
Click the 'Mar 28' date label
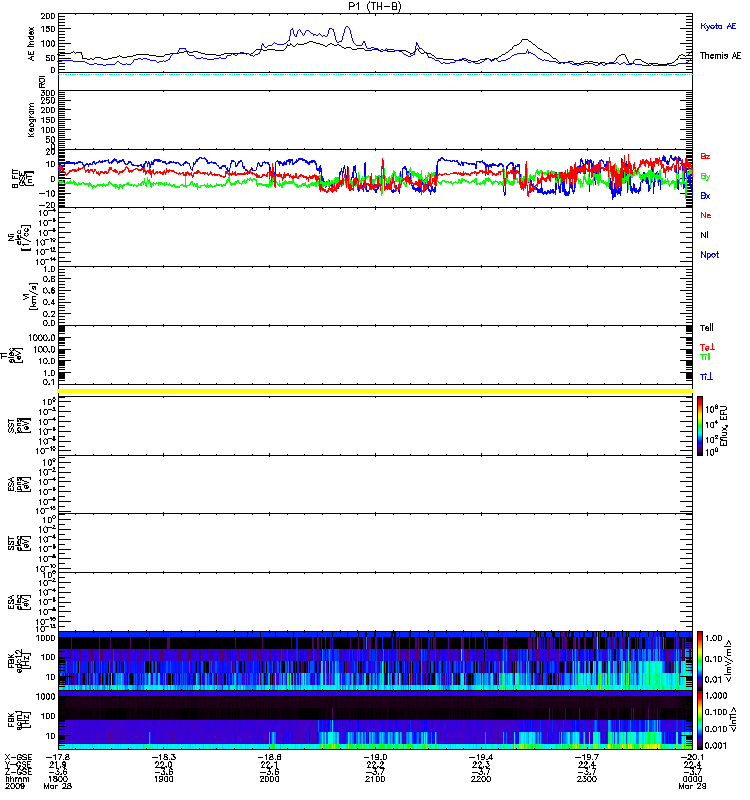coord(58,786)
